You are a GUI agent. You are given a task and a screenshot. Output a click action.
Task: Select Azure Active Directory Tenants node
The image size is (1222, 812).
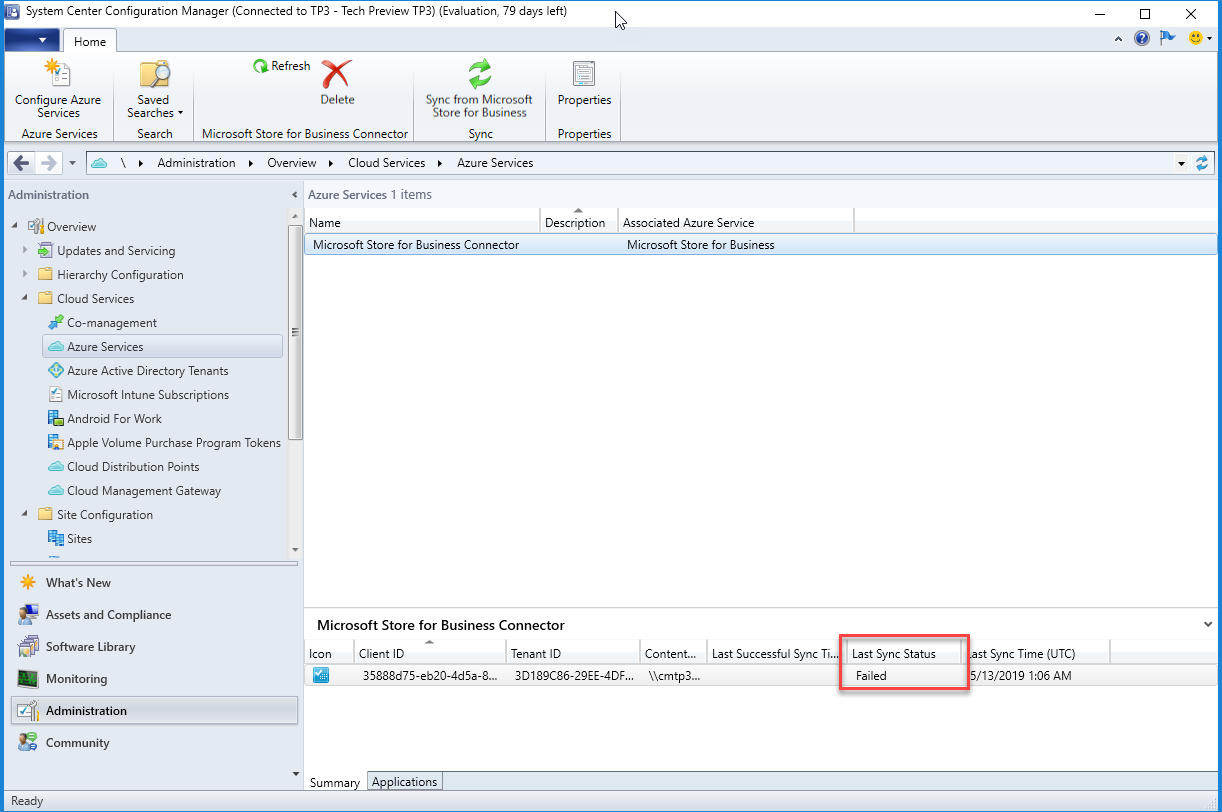point(147,371)
